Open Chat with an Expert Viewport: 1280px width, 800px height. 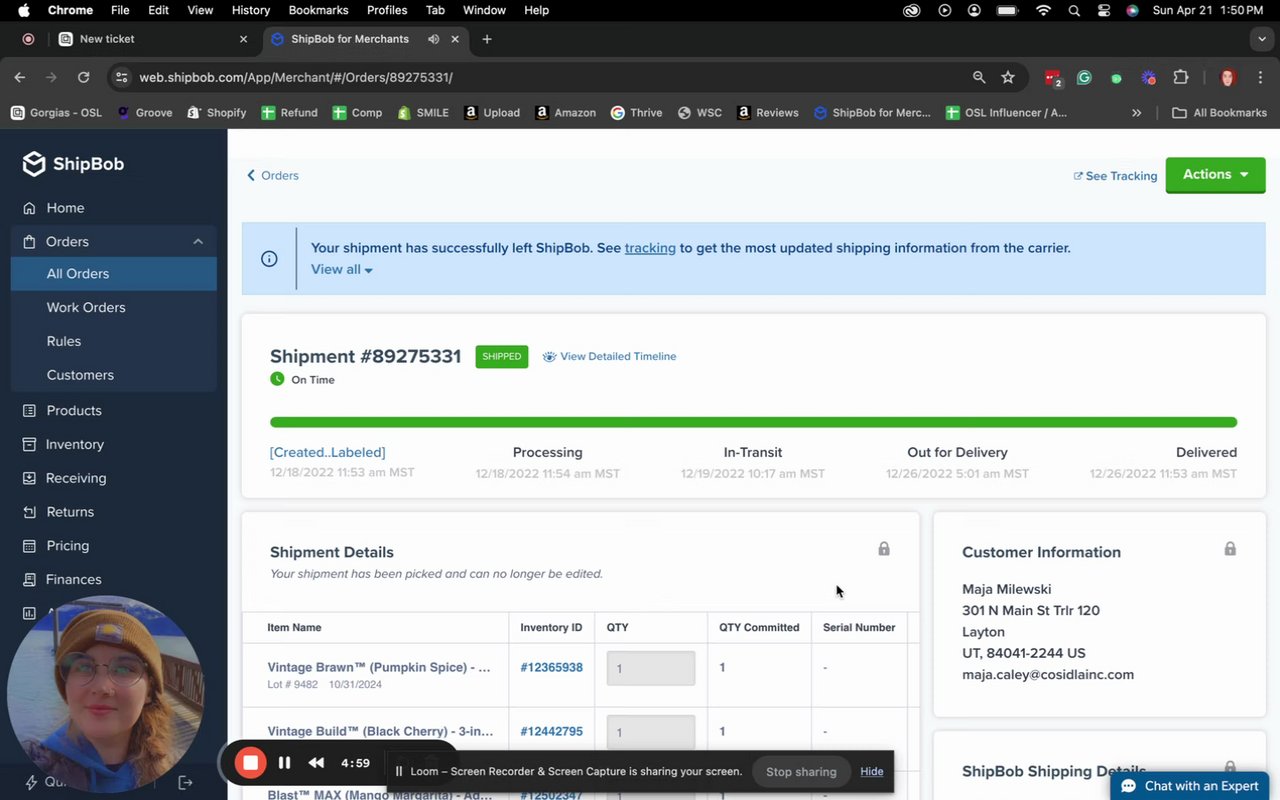click(x=1191, y=786)
